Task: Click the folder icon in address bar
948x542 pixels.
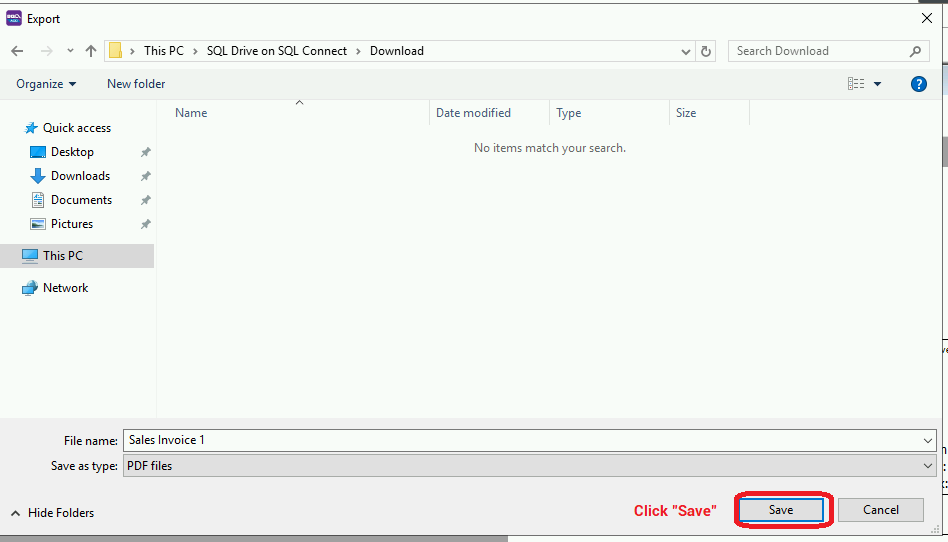Action: [115, 51]
